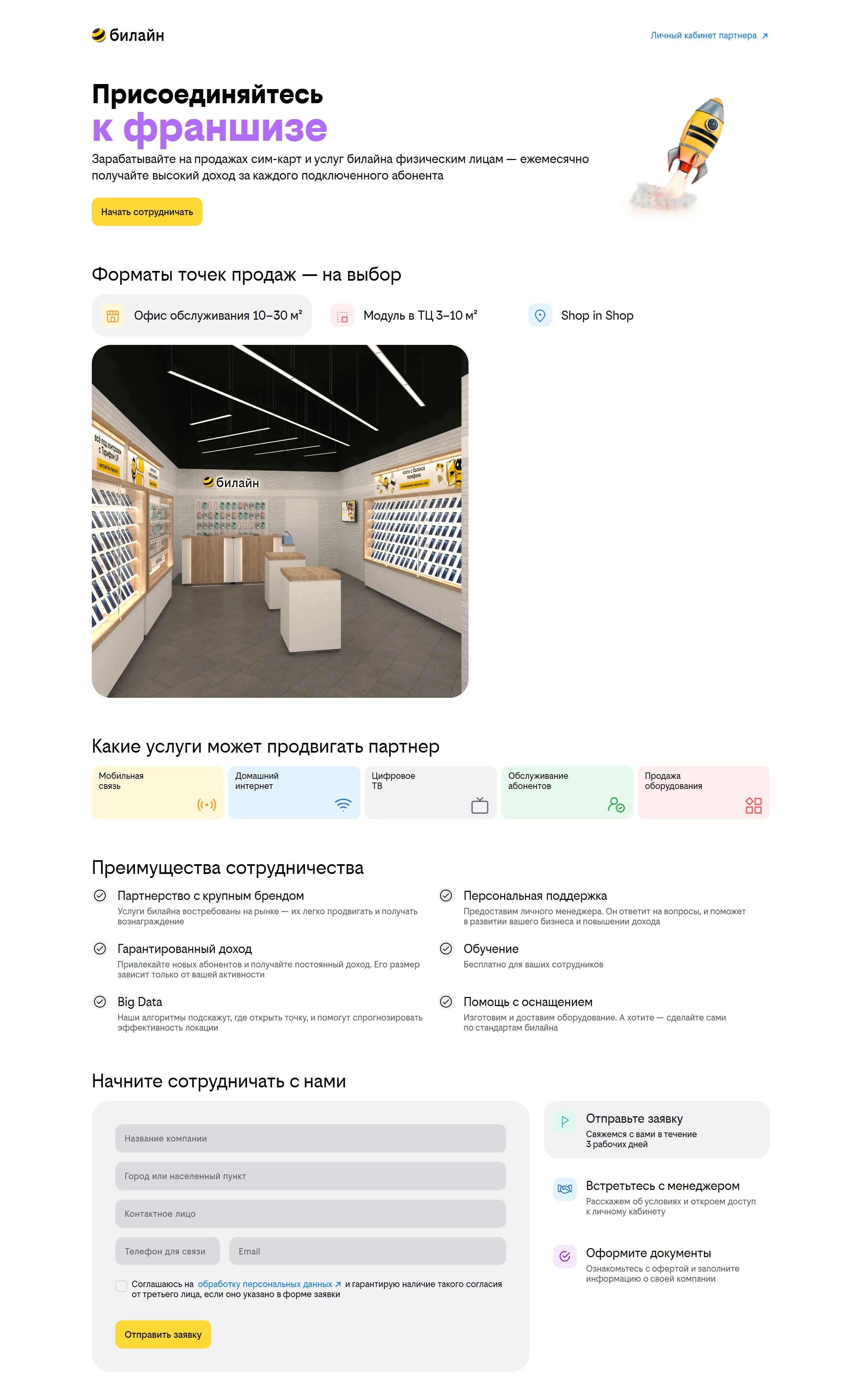This screenshot has width=861, height=1400.
Task: Click the checkmark icon beside Big Data
Action: click(100, 1002)
